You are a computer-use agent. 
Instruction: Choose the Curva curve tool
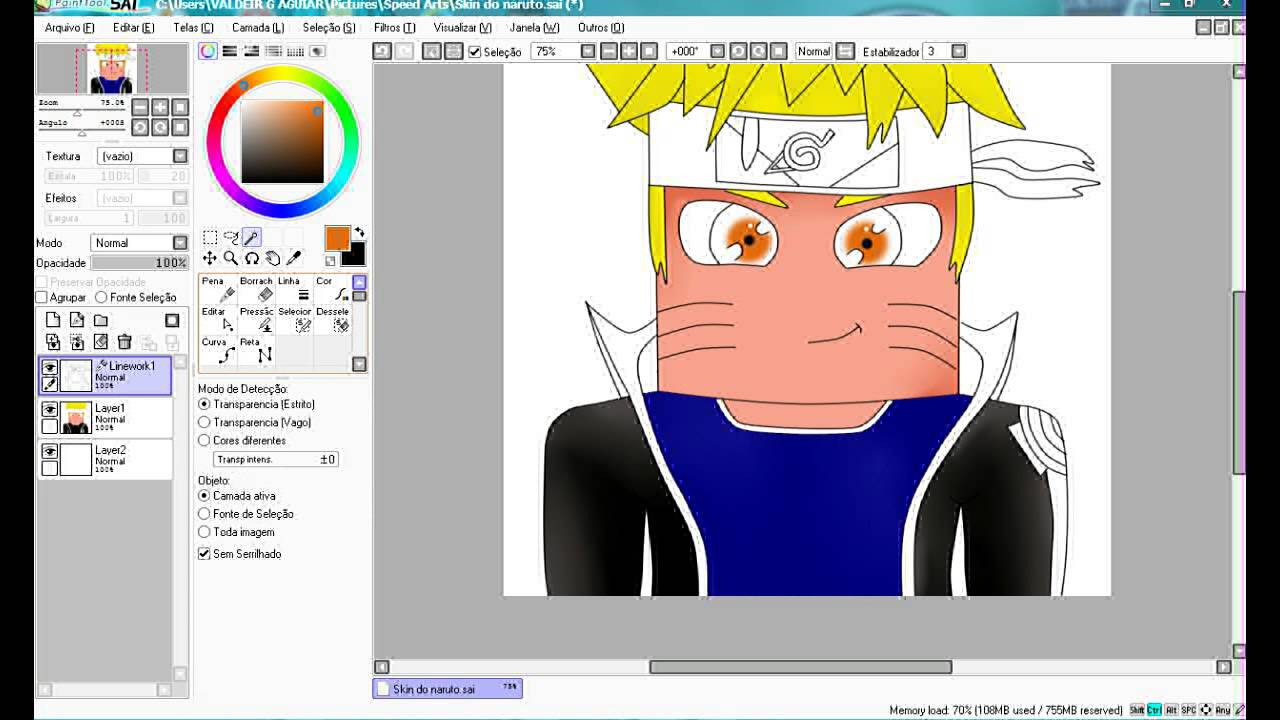click(218, 351)
